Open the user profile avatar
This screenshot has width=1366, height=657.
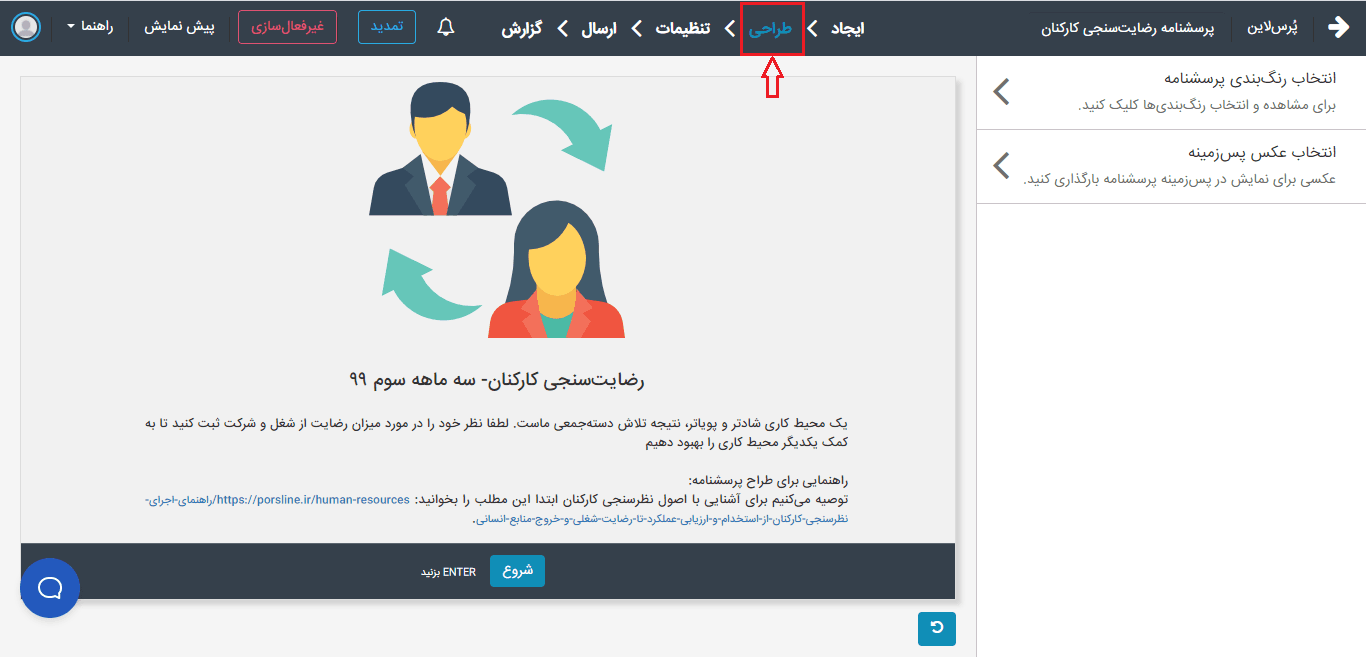point(27,27)
